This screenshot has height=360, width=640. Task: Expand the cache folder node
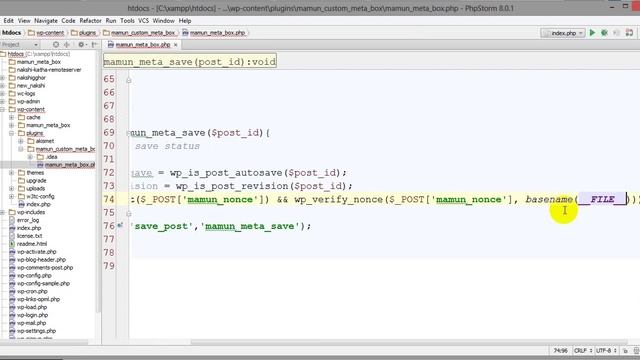tap(12, 117)
